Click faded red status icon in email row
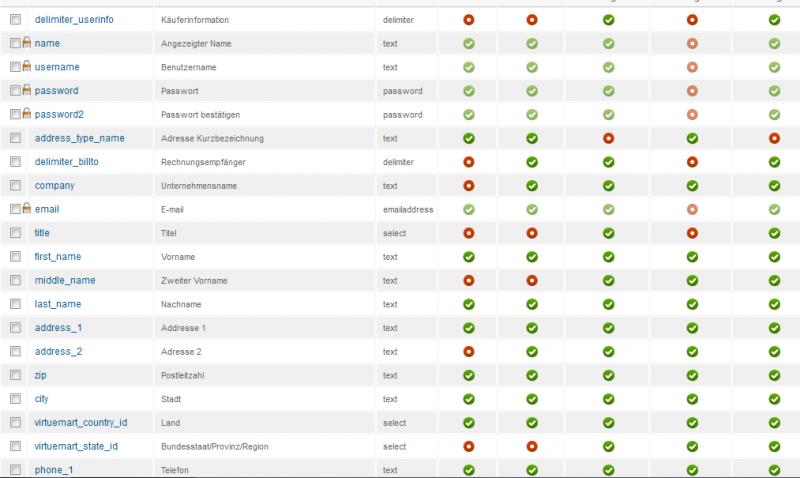 point(691,209)
